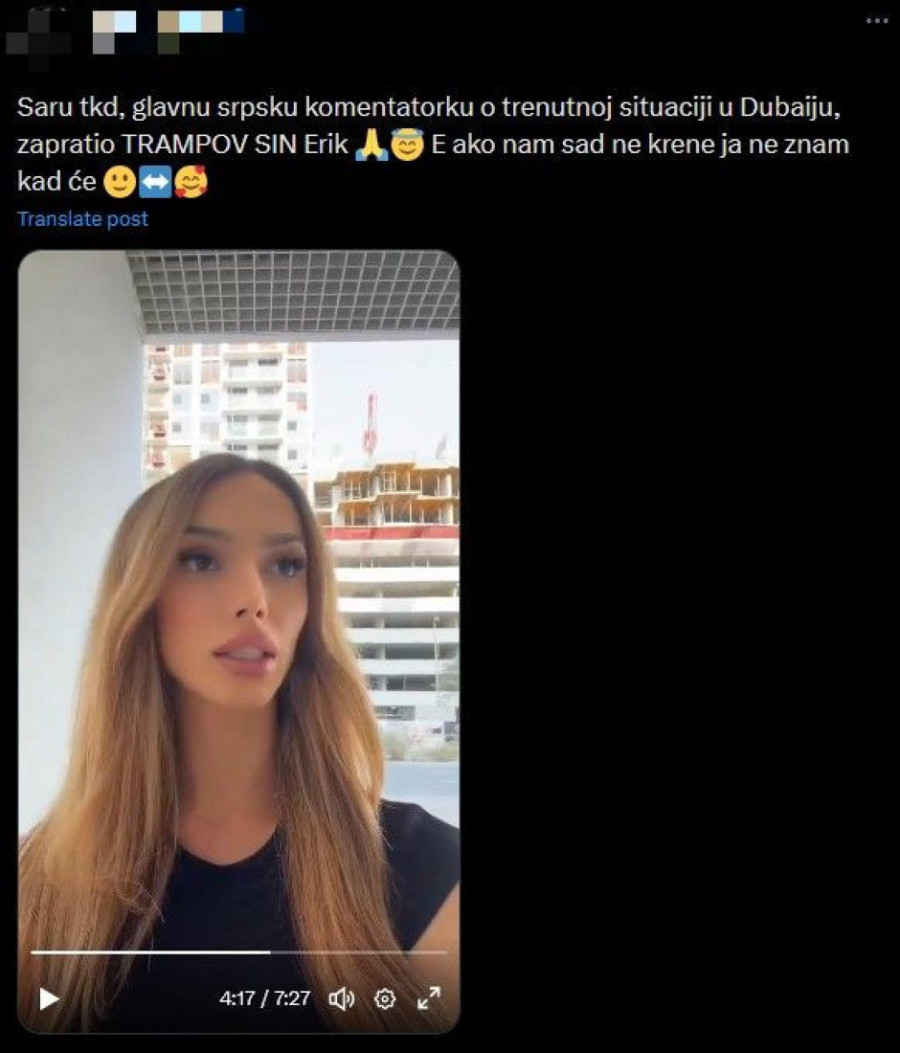Click the halo smiley emoji
Image resolution: width=900 pixels, height=1053 pixels.
pos(407,145)
